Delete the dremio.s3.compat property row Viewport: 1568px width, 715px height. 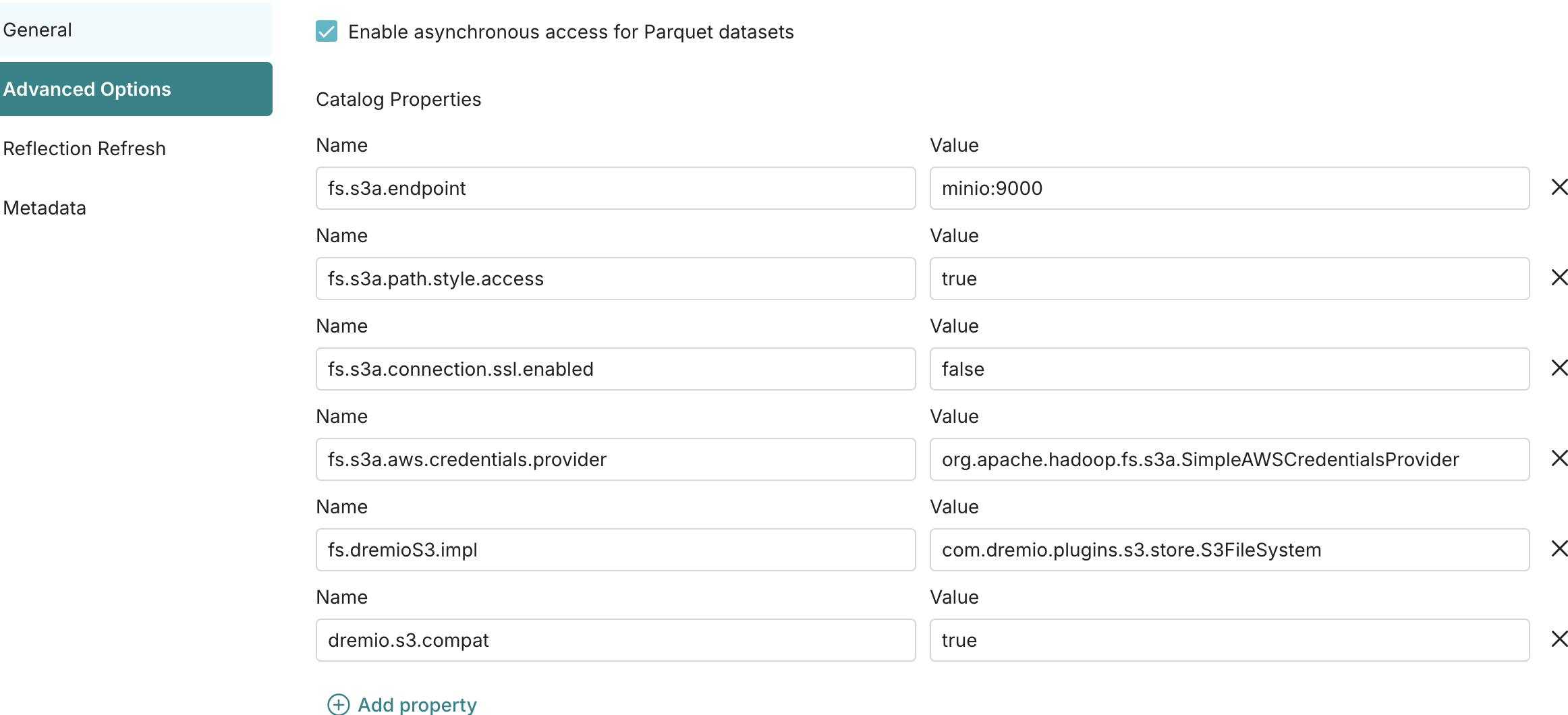click(x=1559, y=639)
